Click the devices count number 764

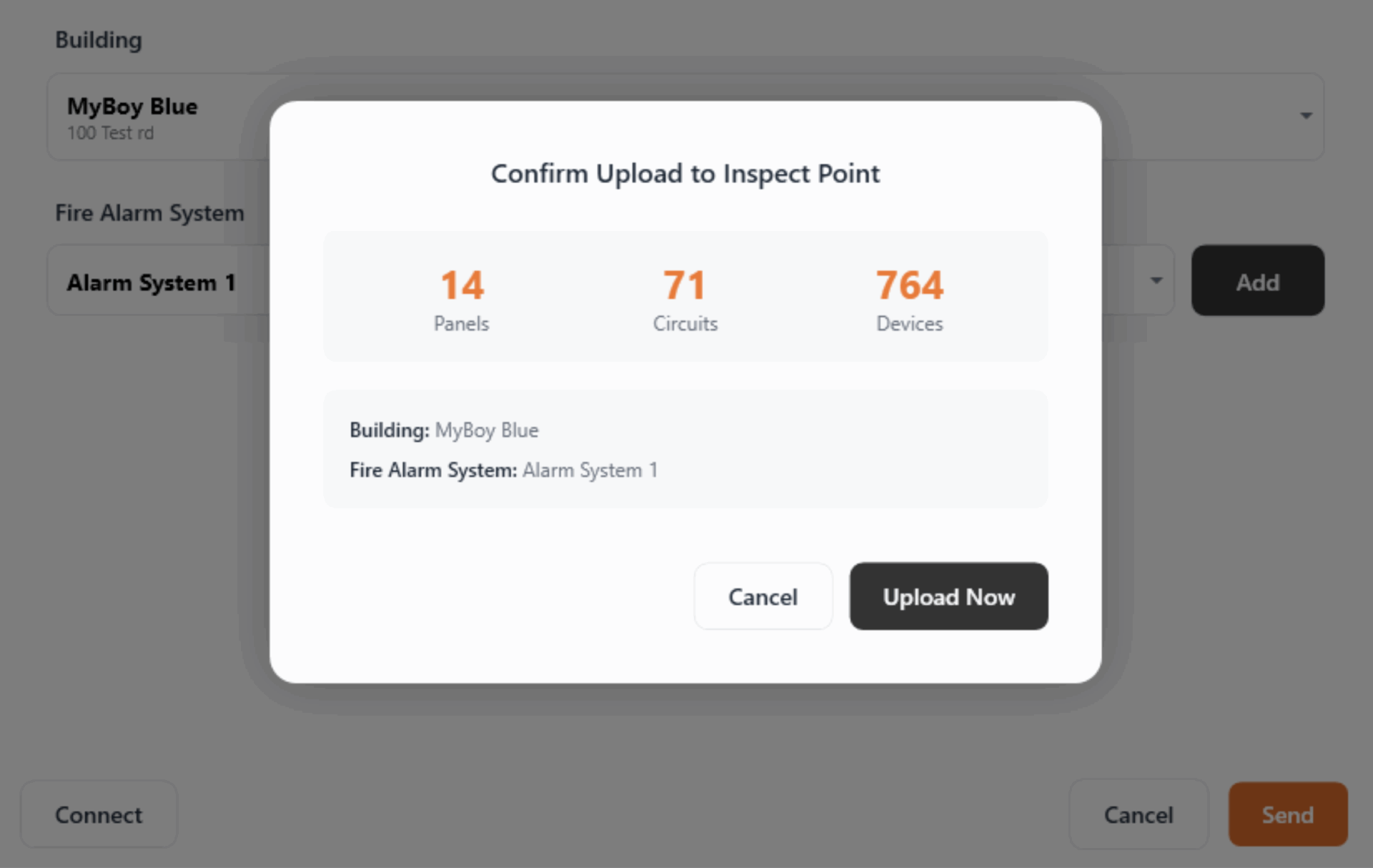coord(910,285)
